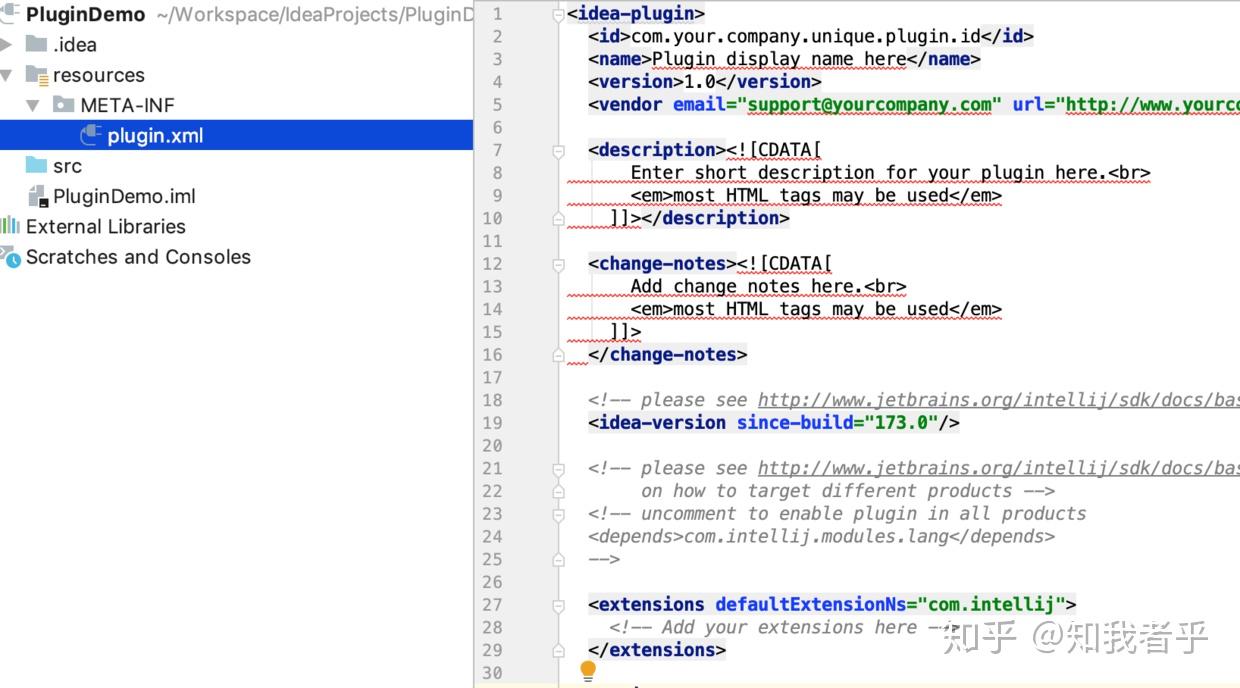Collapse the description block fold marker

click(558, 150)
